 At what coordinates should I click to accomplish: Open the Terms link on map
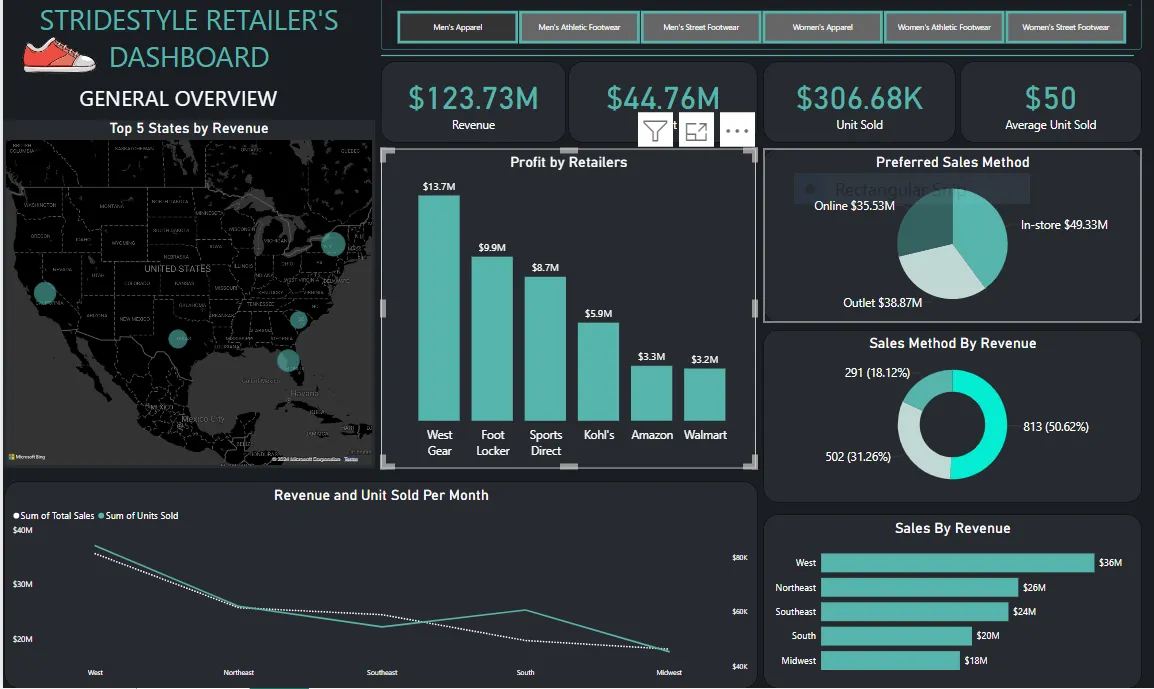351,459
